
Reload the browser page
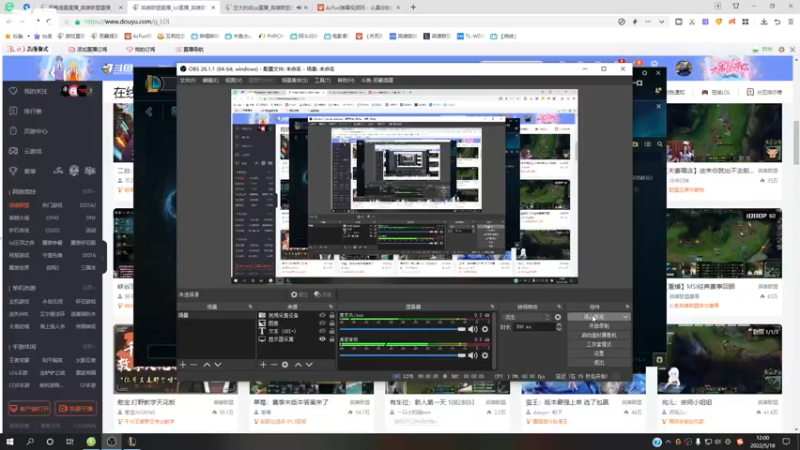(49, 21)
